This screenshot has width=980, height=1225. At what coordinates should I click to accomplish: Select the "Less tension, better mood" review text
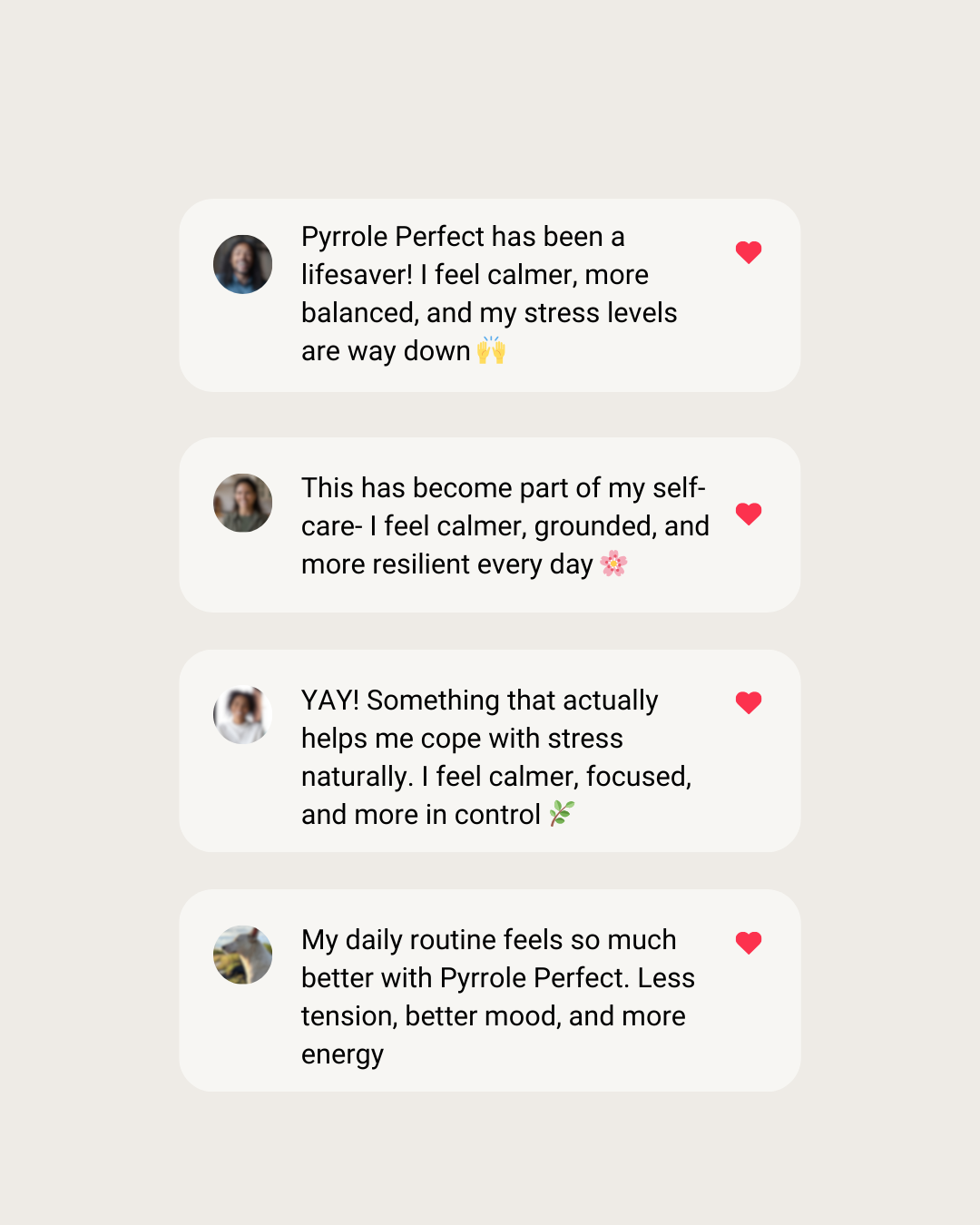pos(497,996)
